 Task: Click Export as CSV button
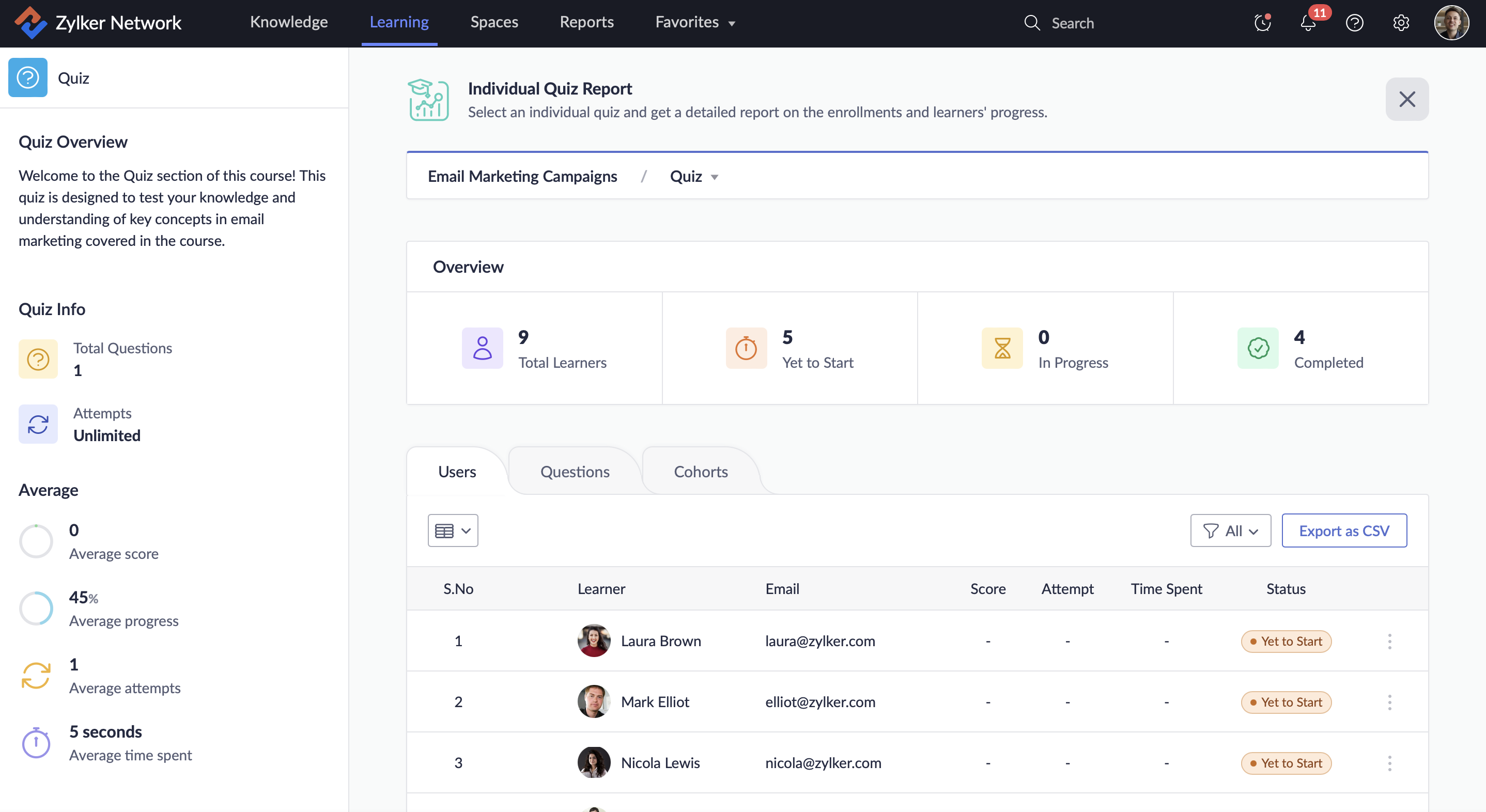pyautogui.click(x=1343, y=530)
